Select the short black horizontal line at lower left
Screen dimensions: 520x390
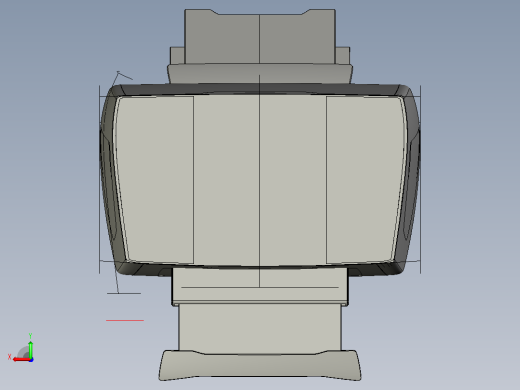124,294
